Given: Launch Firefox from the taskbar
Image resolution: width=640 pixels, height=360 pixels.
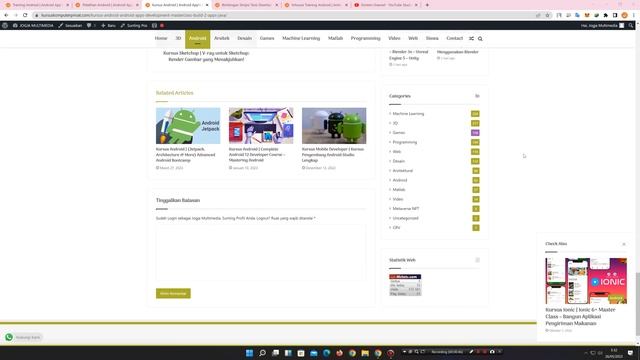Looking at the screenshot, I should point(340,353).
